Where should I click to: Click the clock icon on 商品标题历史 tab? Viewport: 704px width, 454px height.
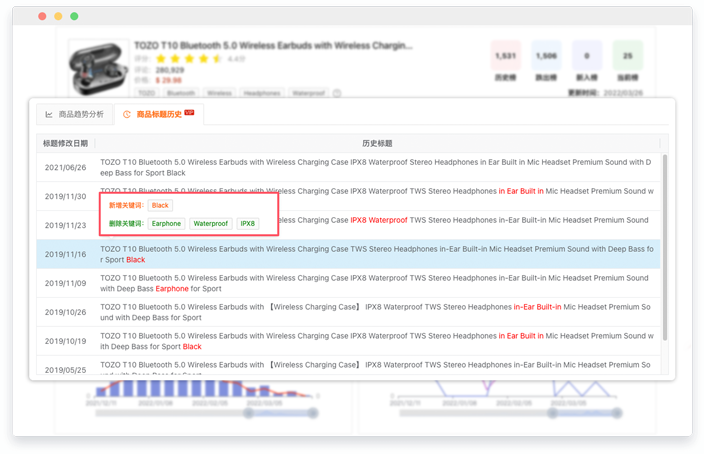(127, 115)
